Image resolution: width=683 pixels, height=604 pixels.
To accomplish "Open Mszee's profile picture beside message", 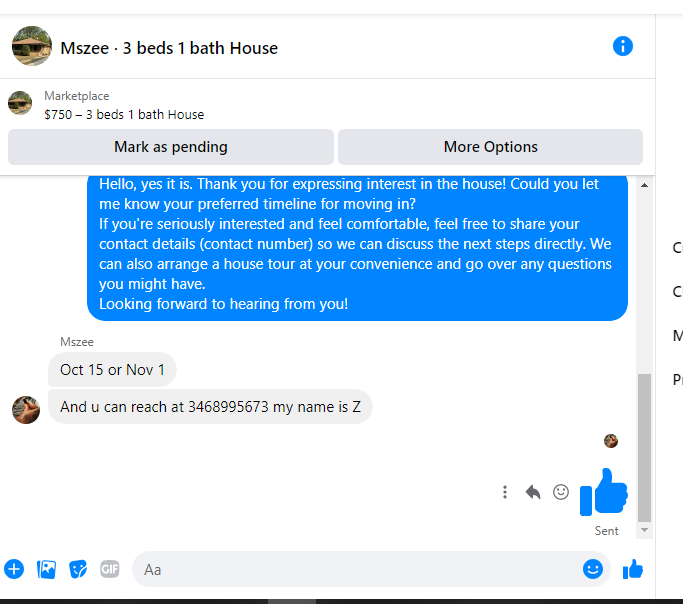I will 26,410.
